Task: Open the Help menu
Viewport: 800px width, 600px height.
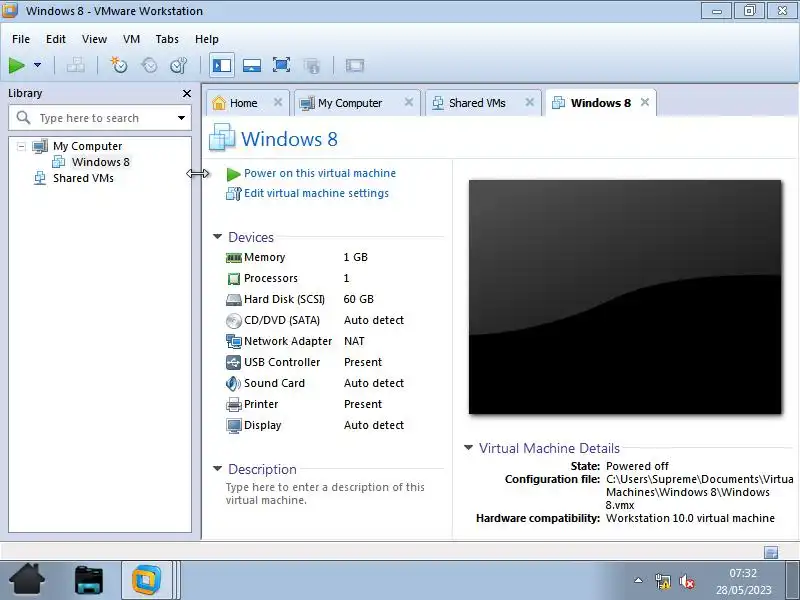Action: coord(207,39)
